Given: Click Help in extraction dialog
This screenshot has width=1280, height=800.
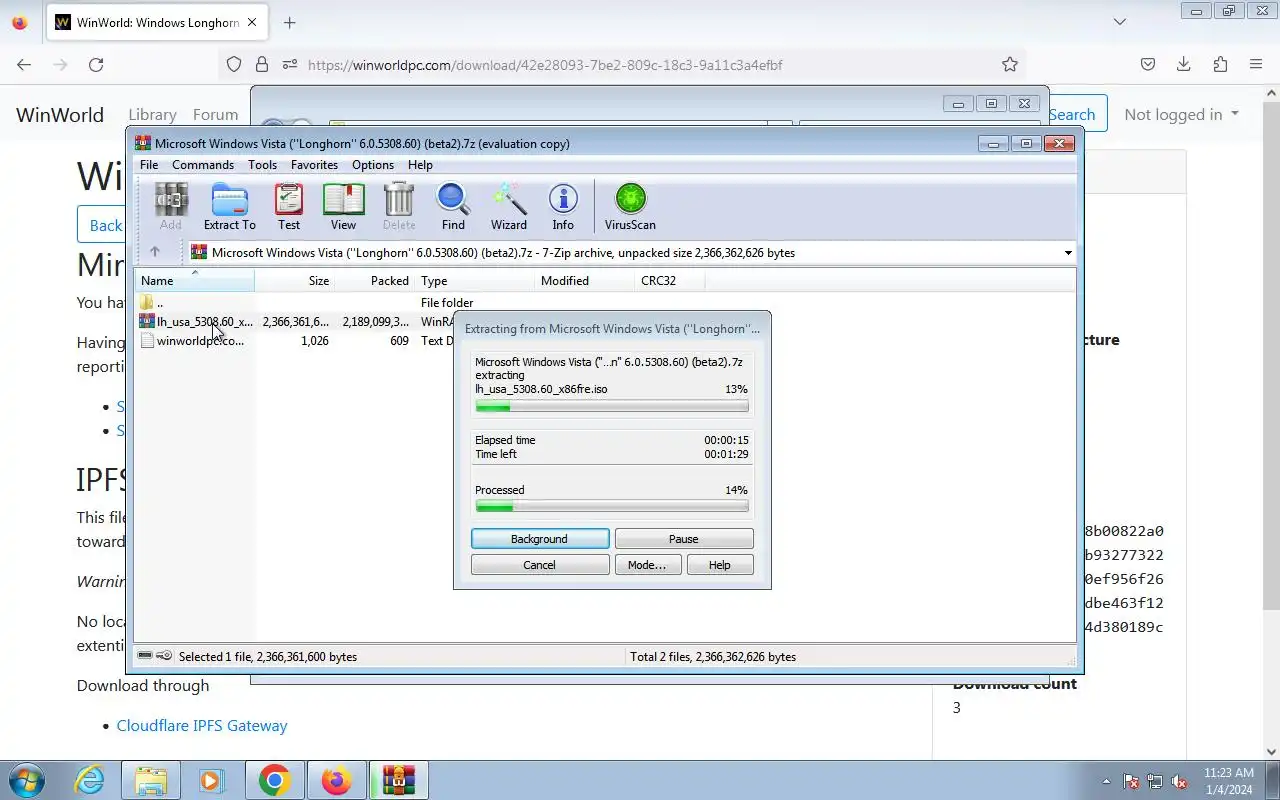Looking at the screenshot, I should tap(720, 565).
